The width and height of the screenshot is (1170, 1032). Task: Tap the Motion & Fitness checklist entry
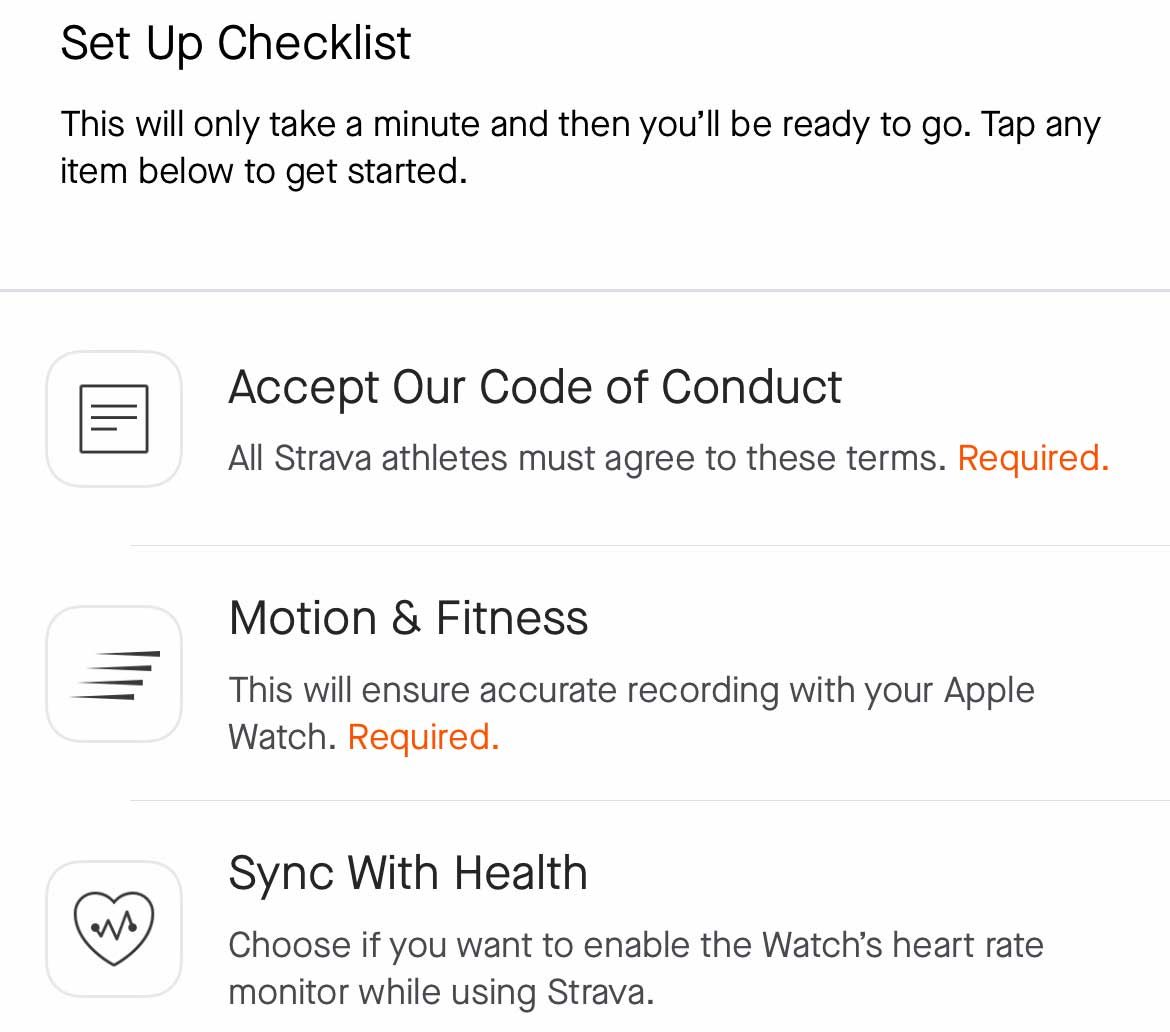coord(409,618)
